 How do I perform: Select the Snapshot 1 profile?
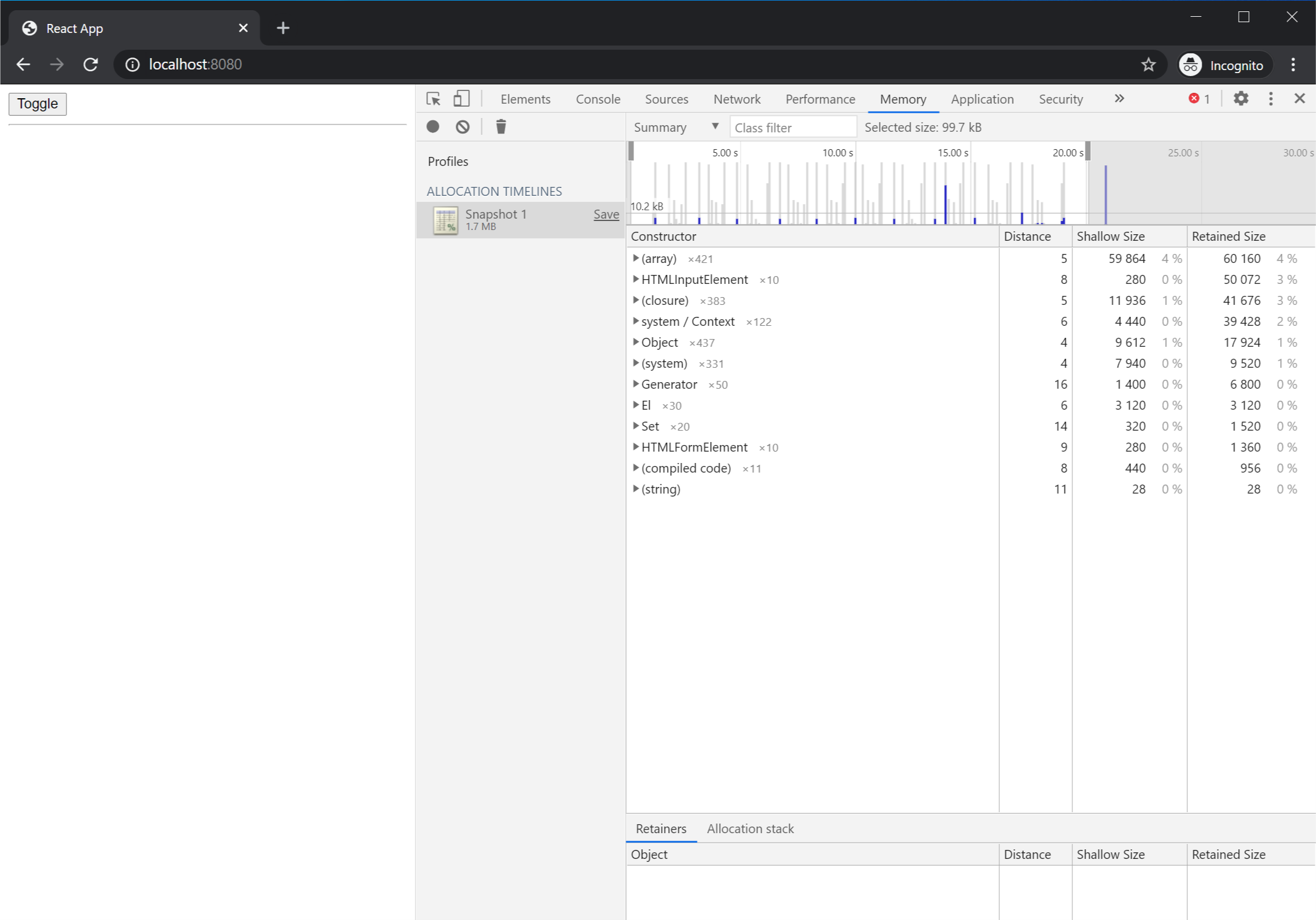point(521,220)
